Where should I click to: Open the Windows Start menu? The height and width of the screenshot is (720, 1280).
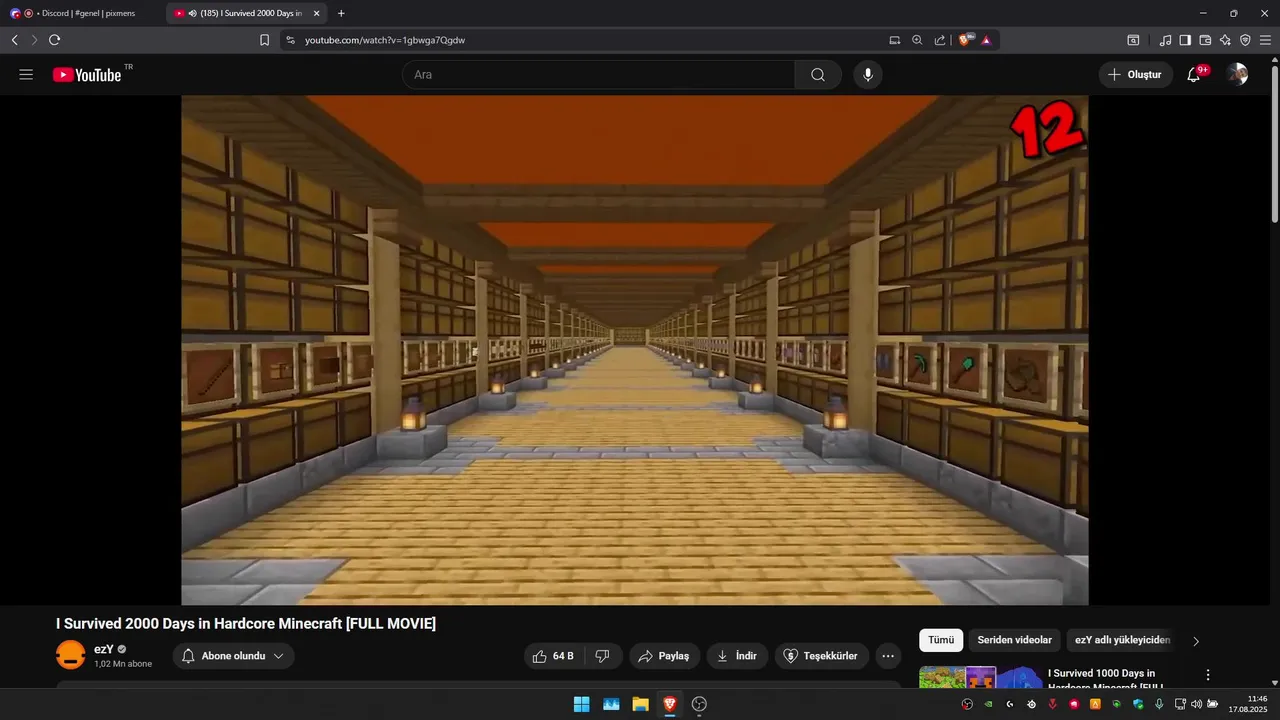[x=581, y=704]
